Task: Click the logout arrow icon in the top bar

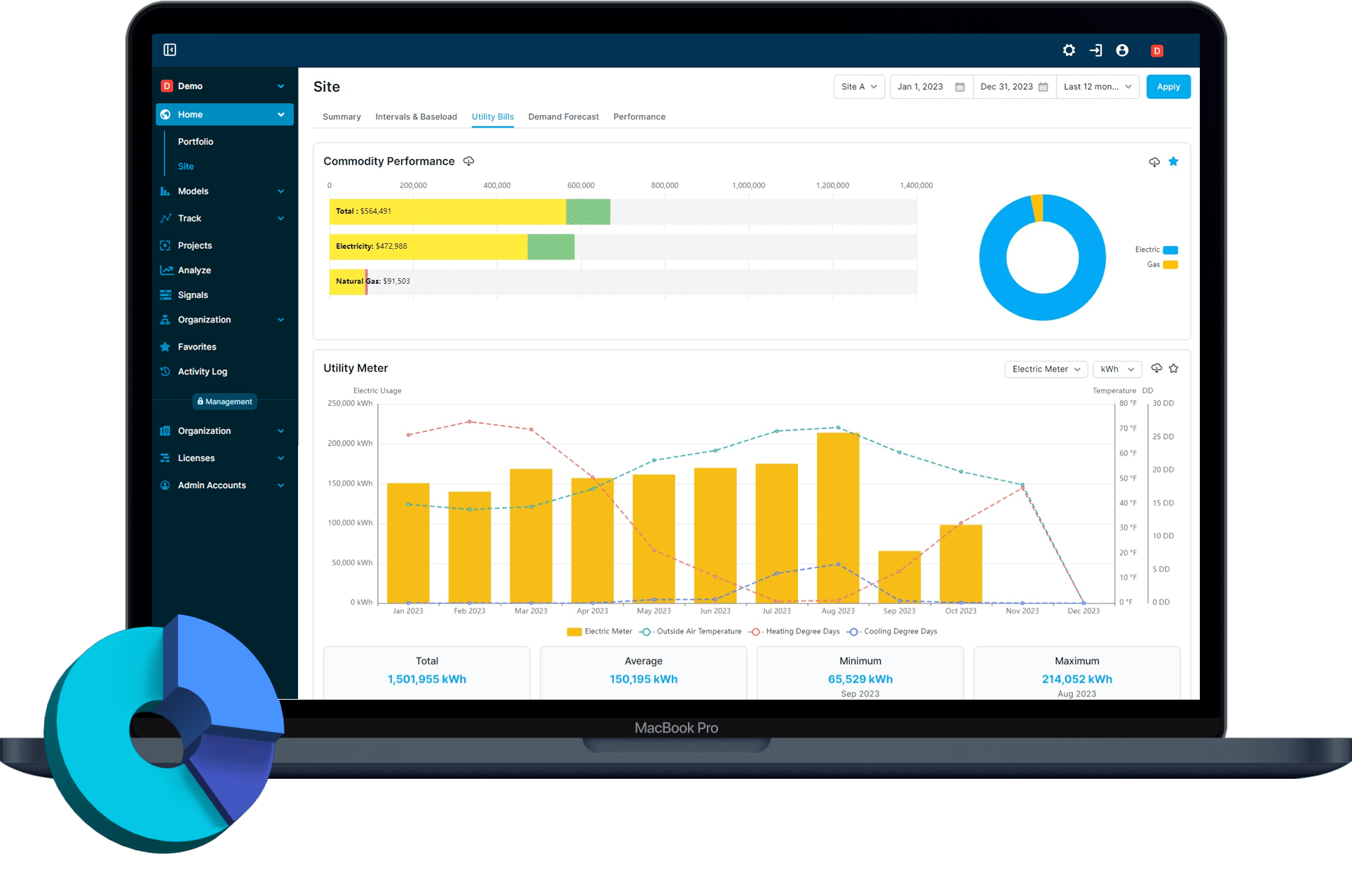Action: pos(1095,50)
